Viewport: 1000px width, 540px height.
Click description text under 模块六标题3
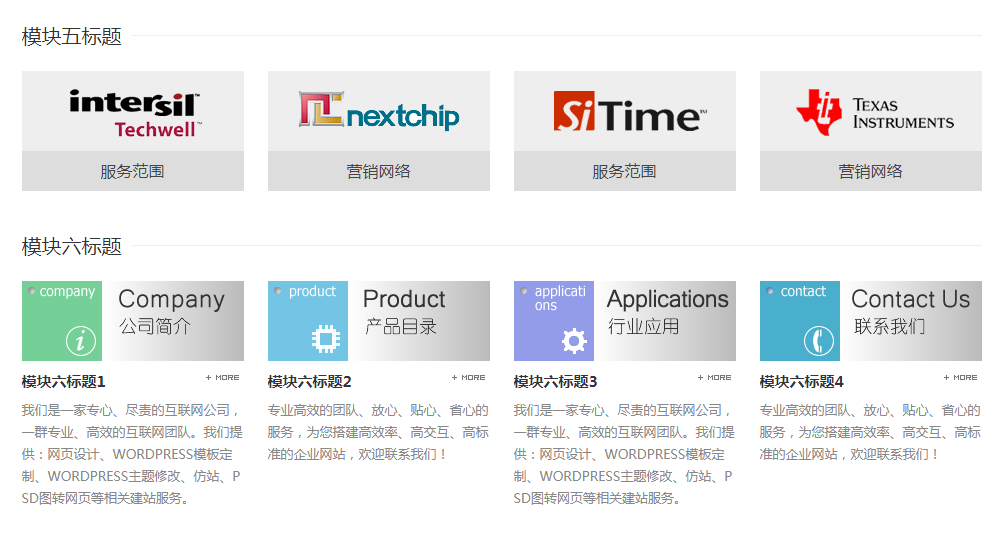625,454
